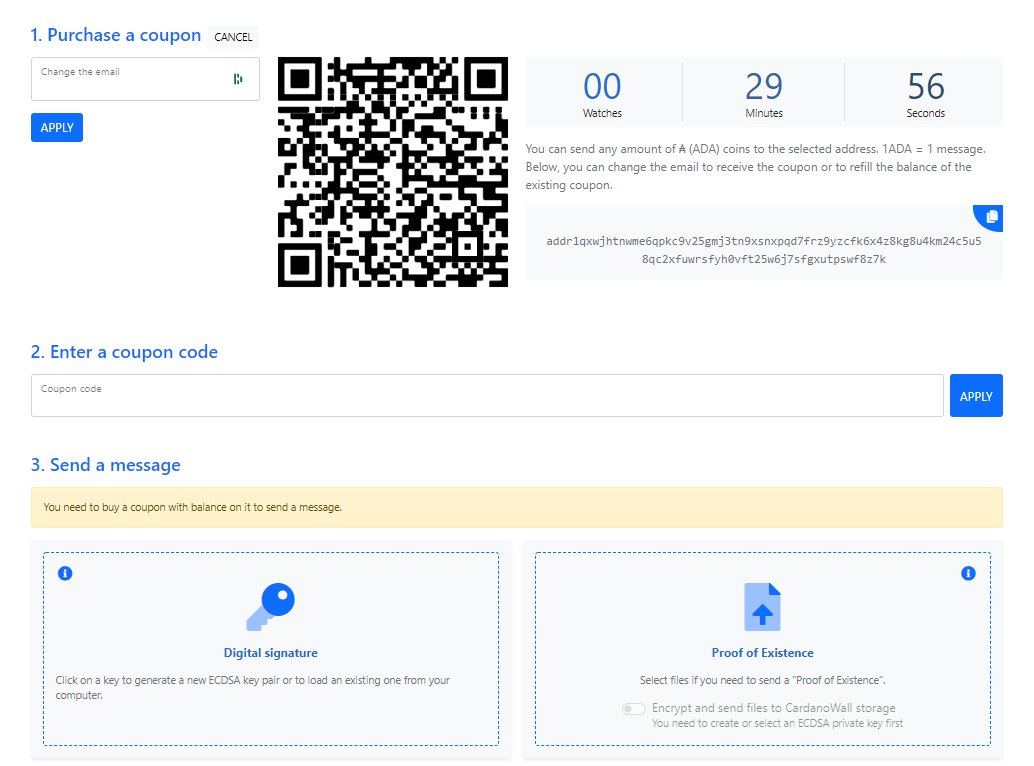Viewport: 1034px width, 766px height.
Task: Open the Digital signature info icon
Action: pos(65,574)
